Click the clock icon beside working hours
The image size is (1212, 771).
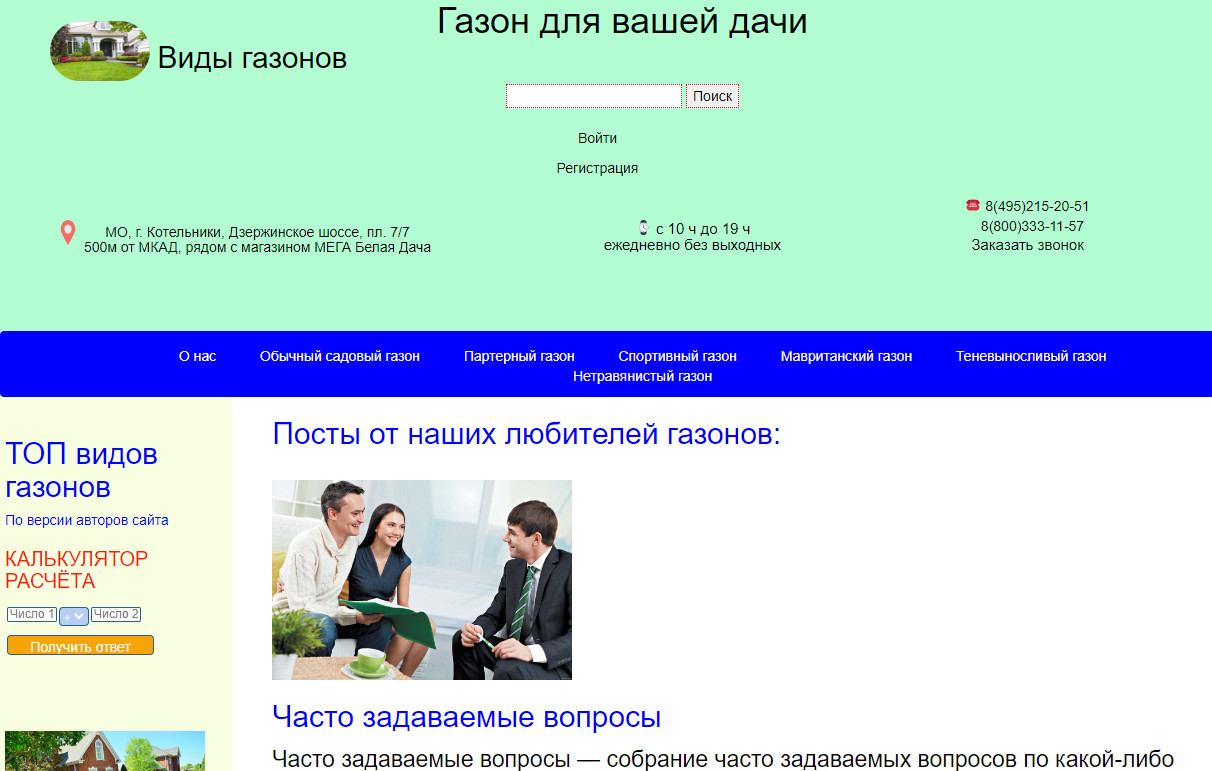[643, 227]
